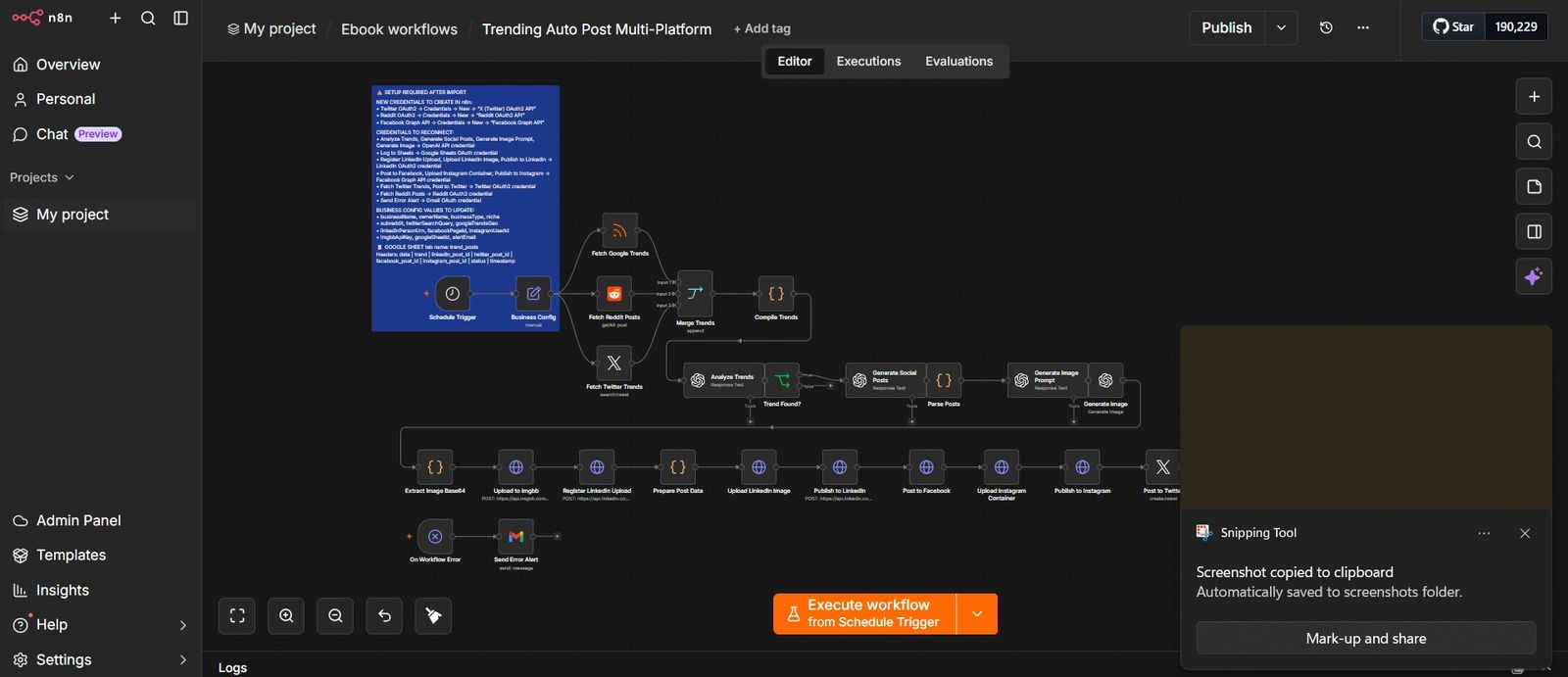Expand the Help menu

(100, 624)
